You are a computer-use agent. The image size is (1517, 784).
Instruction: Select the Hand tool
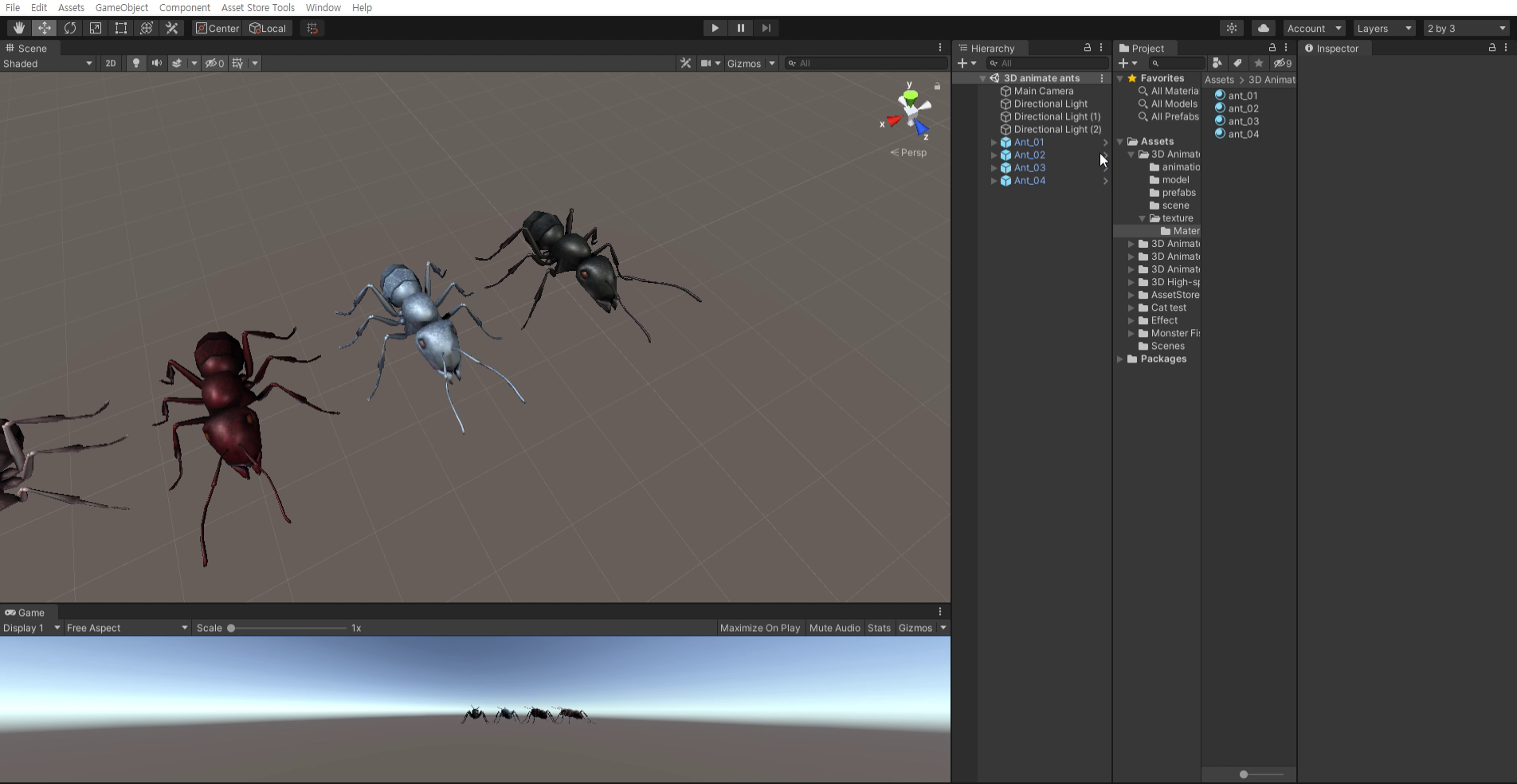[18, 28]
